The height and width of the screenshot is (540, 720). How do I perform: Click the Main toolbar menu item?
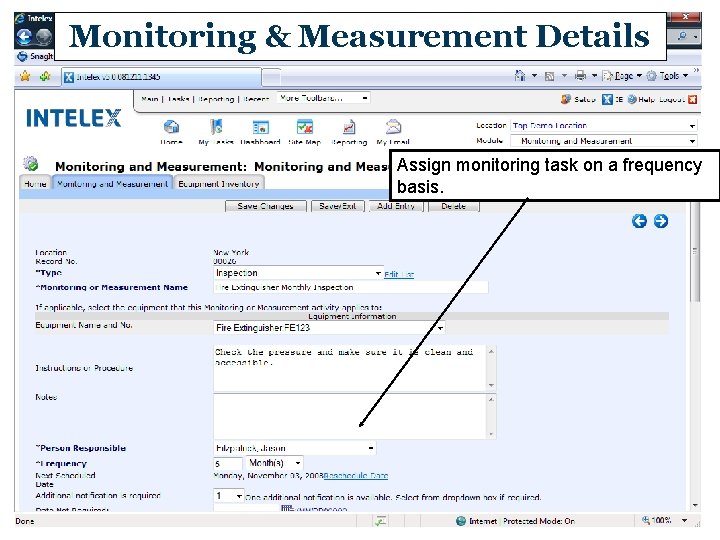tap(149, 99)
